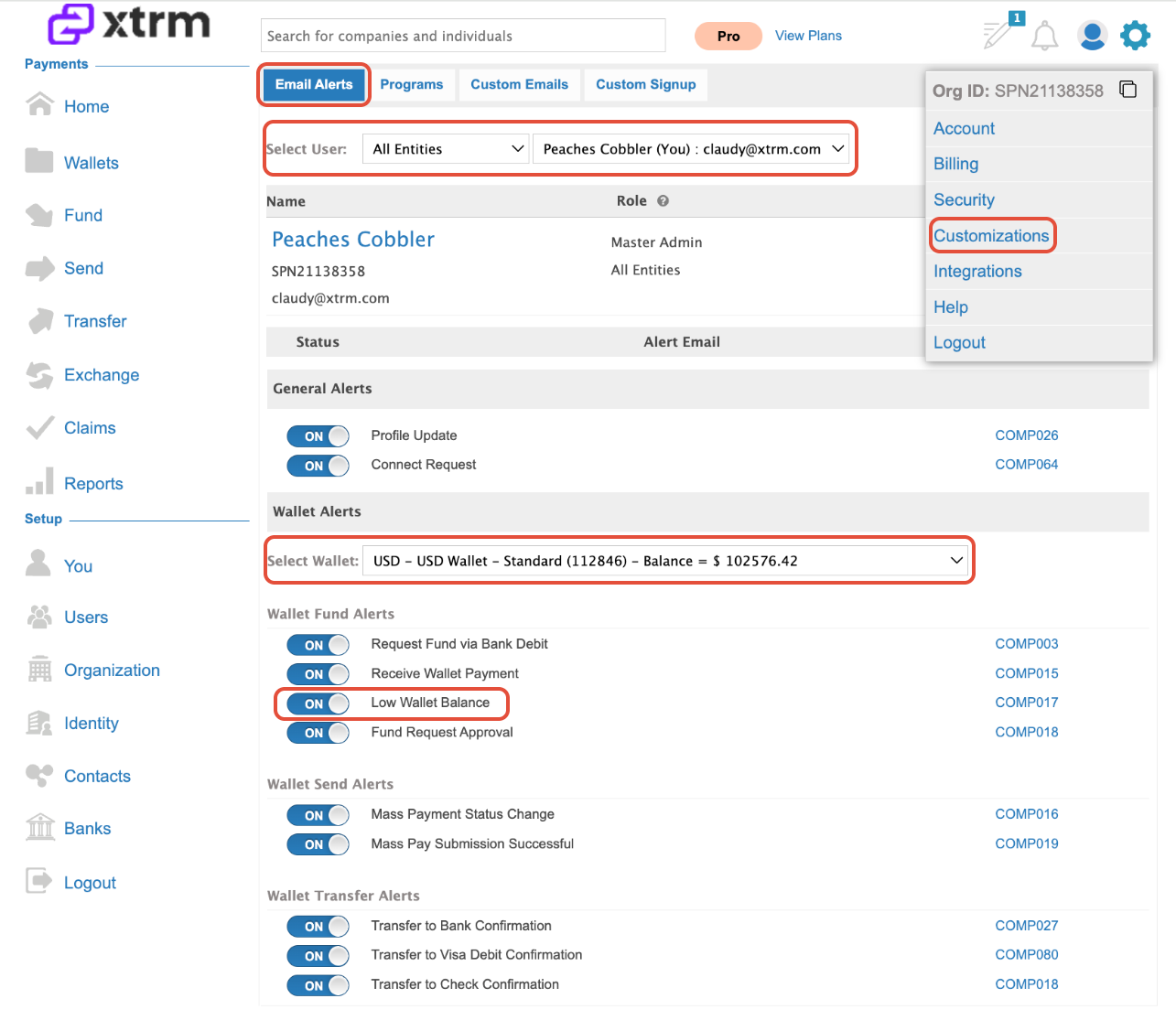Open the Peaches Cobbler name link
Image resolution: width=1176 pixels, height=1020 pixels.
point(353,240)
